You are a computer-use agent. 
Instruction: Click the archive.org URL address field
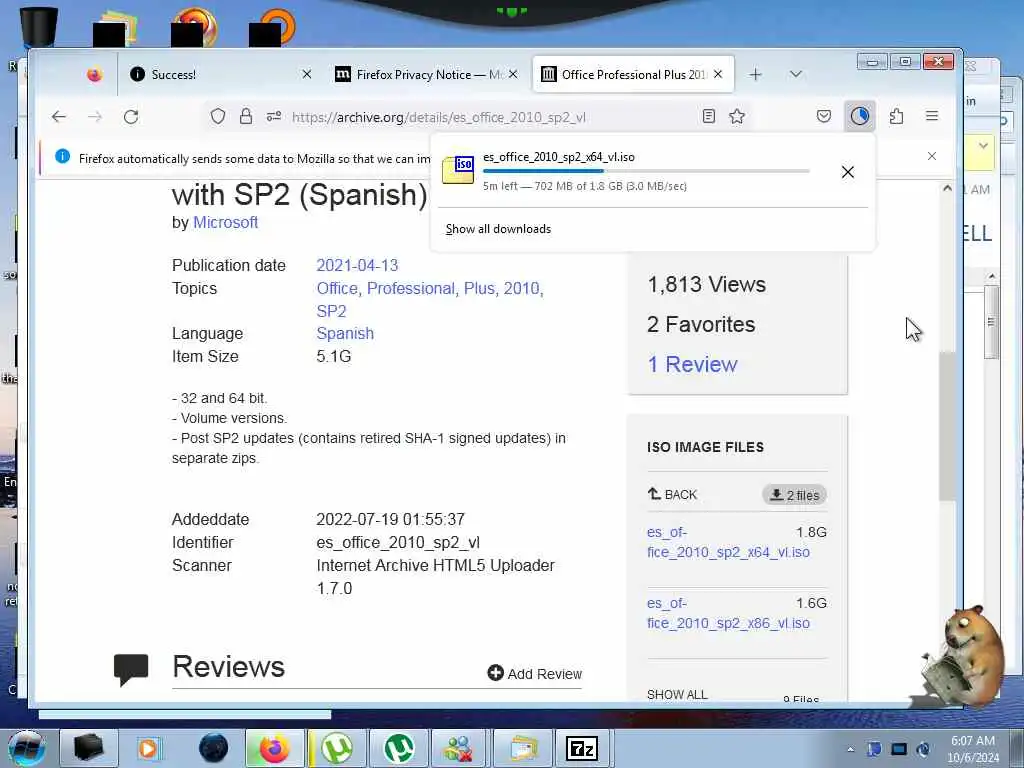point(438,118)
